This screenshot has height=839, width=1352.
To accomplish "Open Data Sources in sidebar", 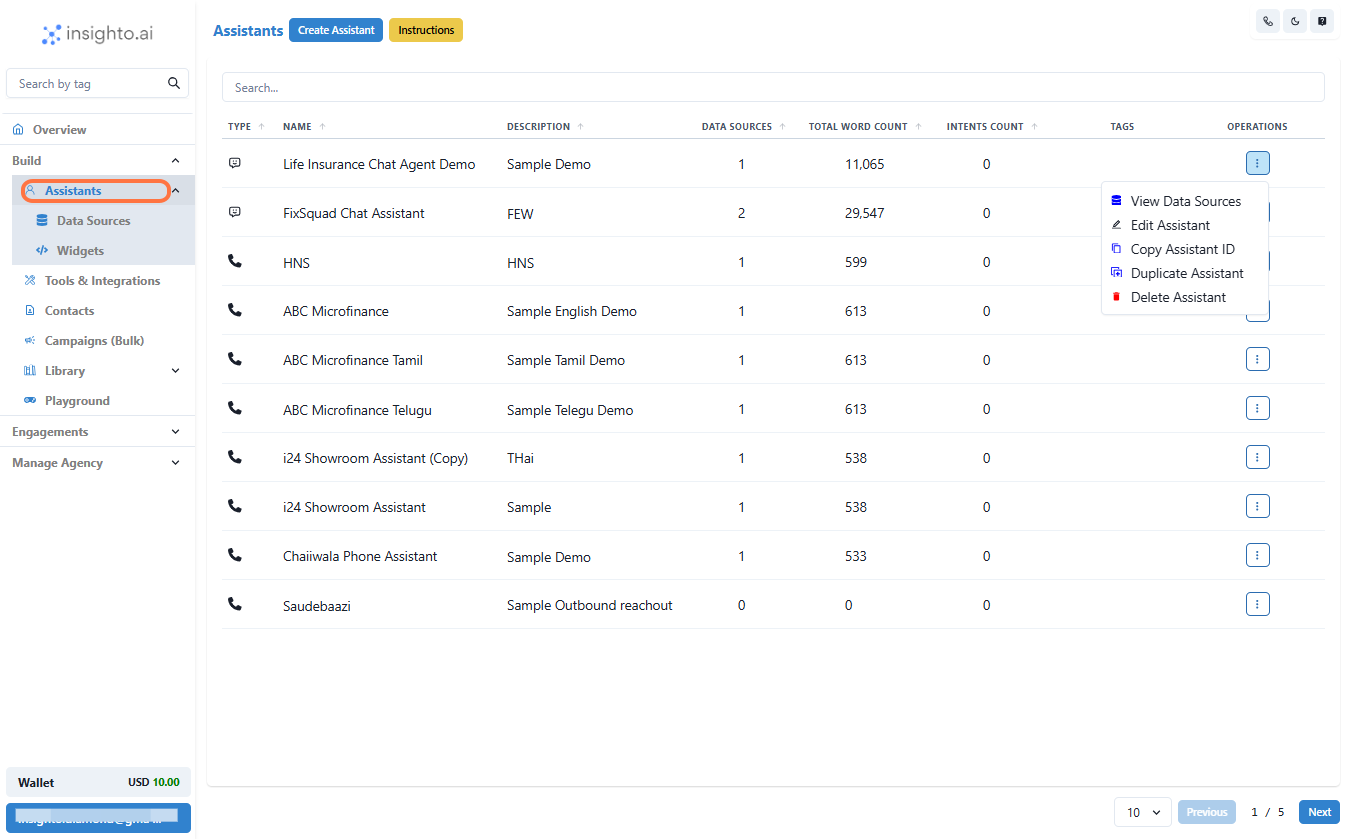I will [94, 221].
